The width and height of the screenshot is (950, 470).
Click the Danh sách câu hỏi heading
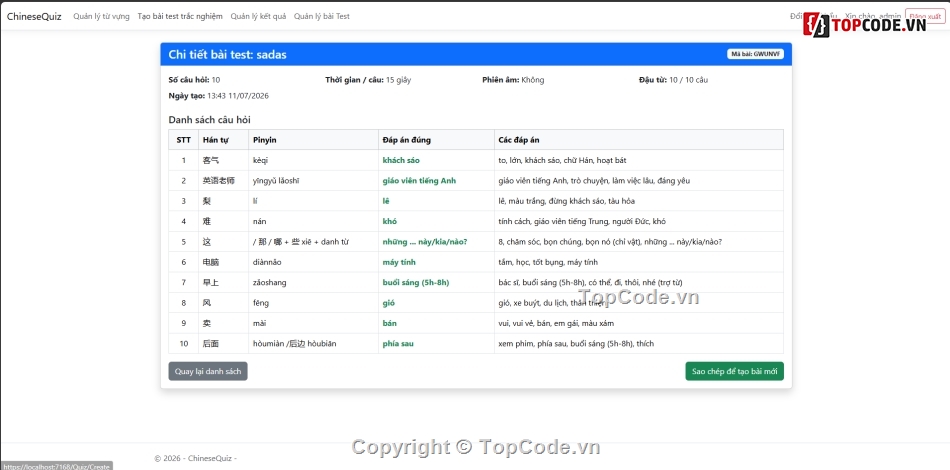(x=210, y=120)
